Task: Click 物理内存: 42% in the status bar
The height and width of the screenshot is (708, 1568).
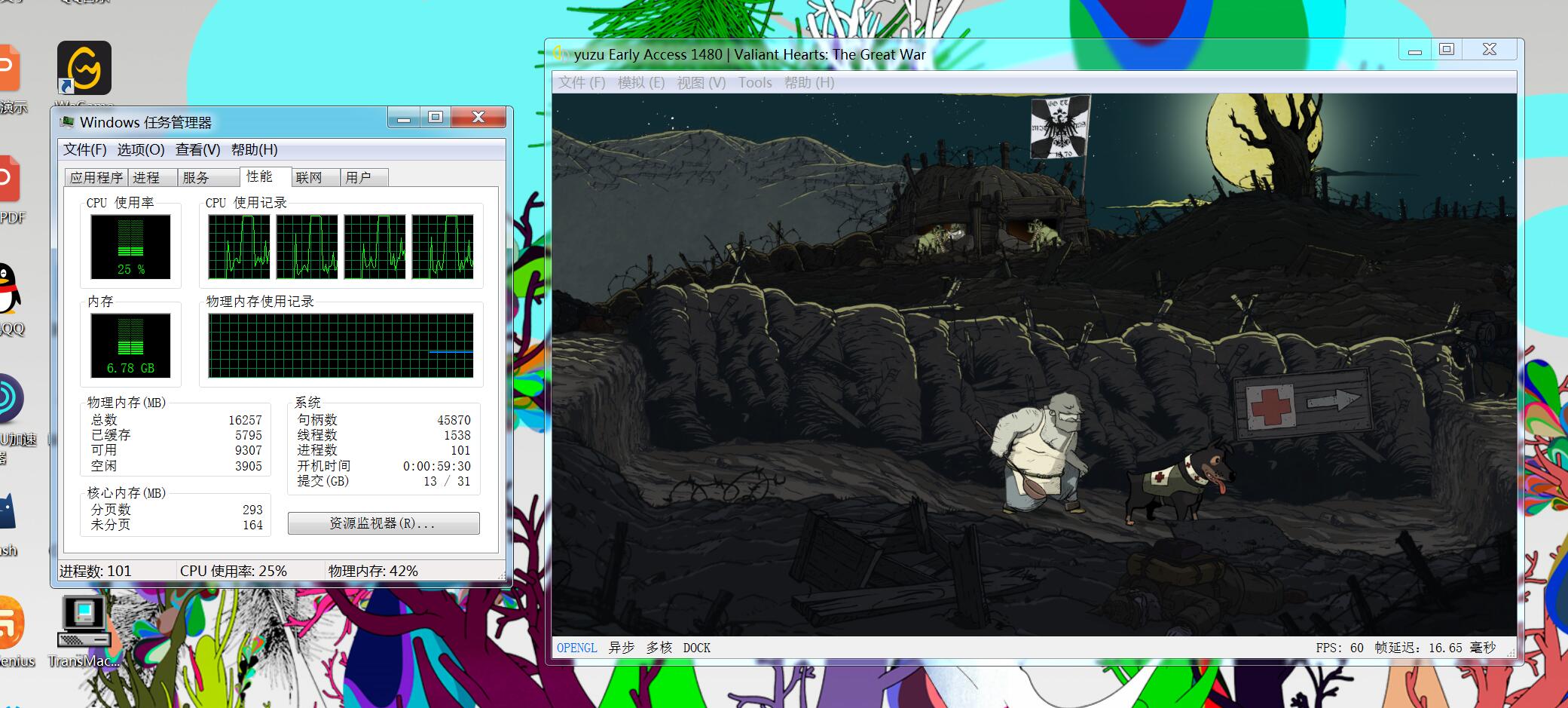Action: pyautogui.click(x=373, y=571)
